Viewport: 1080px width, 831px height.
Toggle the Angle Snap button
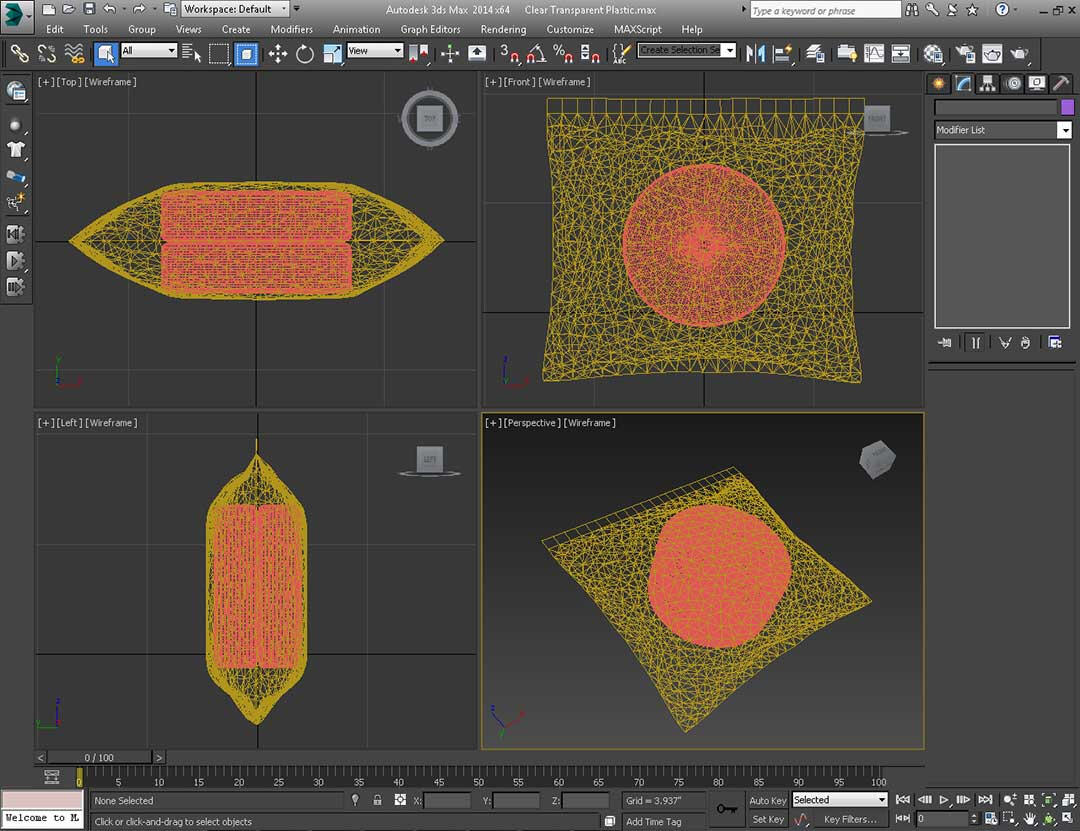point(537,53)
